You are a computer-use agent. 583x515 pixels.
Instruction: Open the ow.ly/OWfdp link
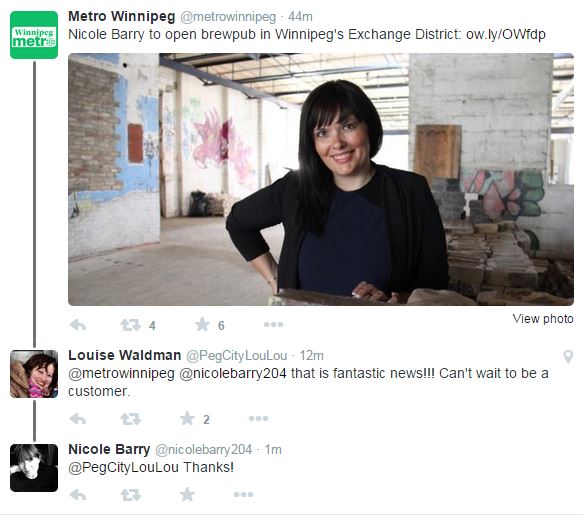tap(506, 35)
